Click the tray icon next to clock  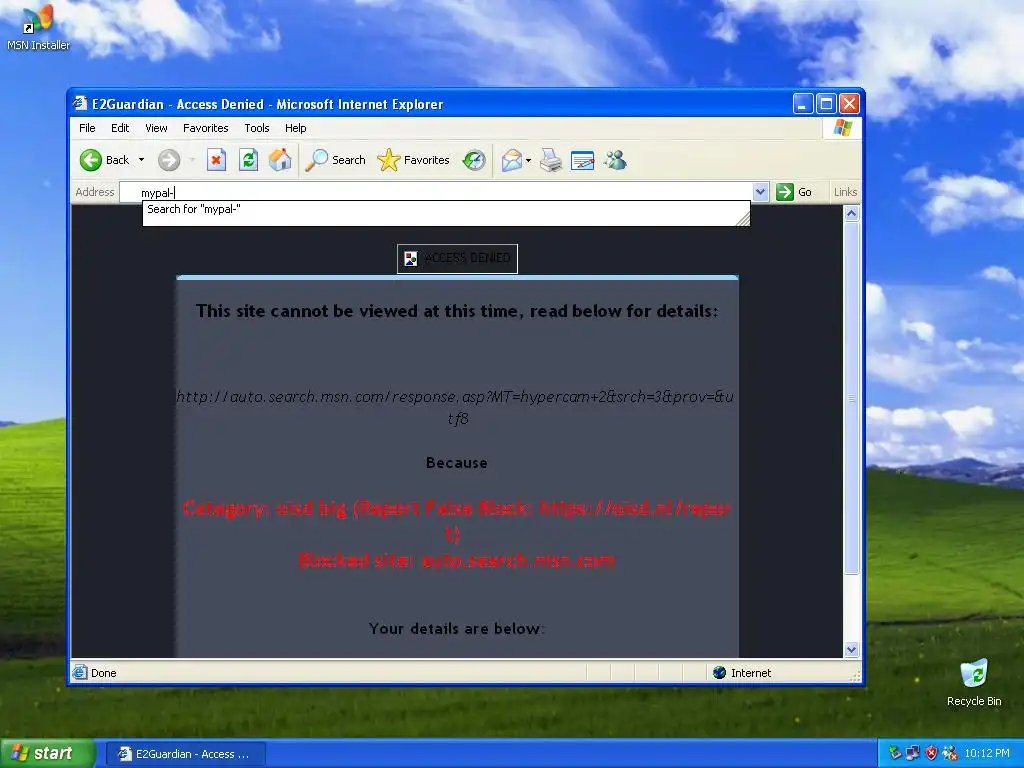950,753
